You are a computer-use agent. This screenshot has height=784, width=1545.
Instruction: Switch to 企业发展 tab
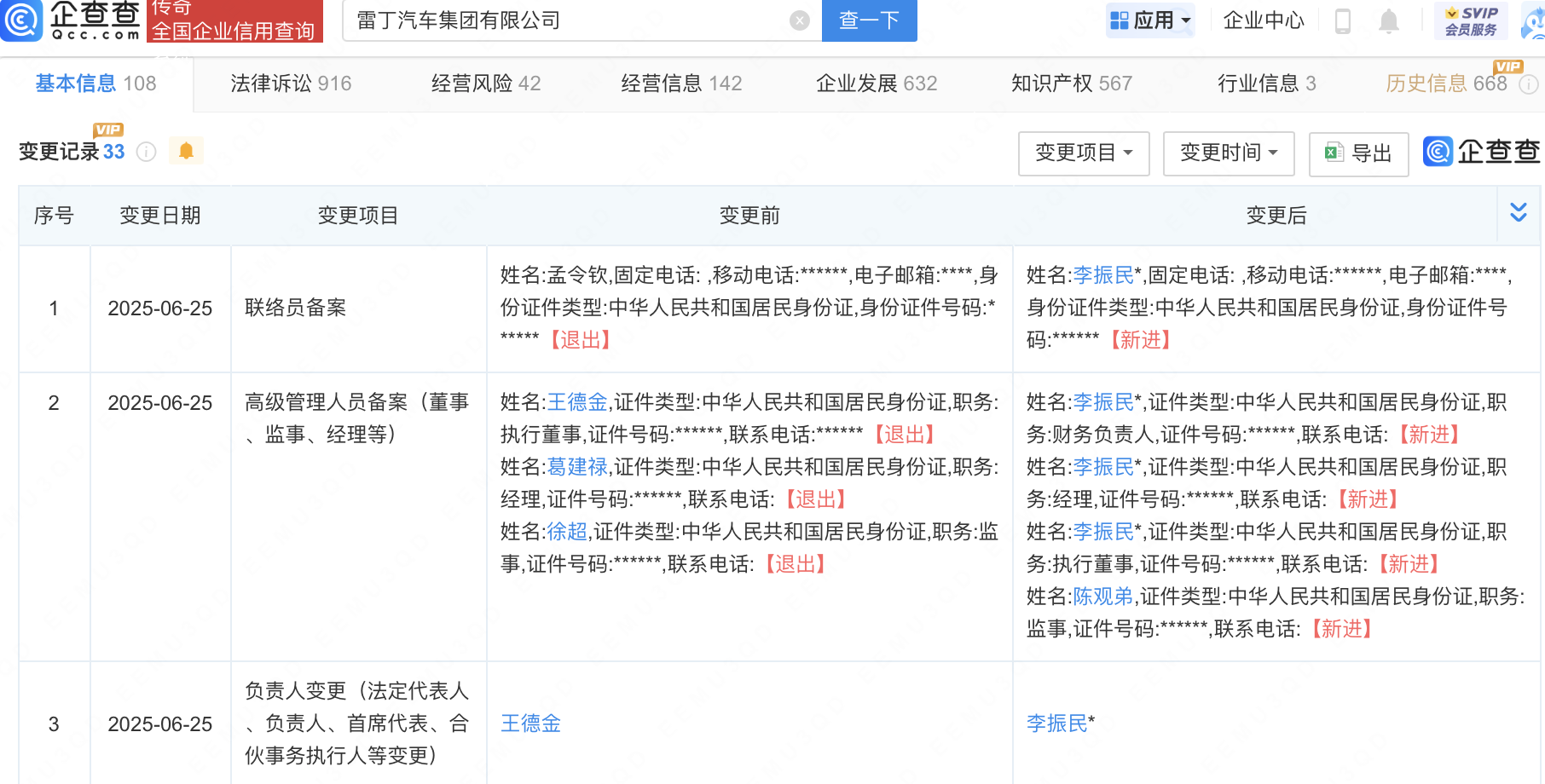click(x=877, y=84)
